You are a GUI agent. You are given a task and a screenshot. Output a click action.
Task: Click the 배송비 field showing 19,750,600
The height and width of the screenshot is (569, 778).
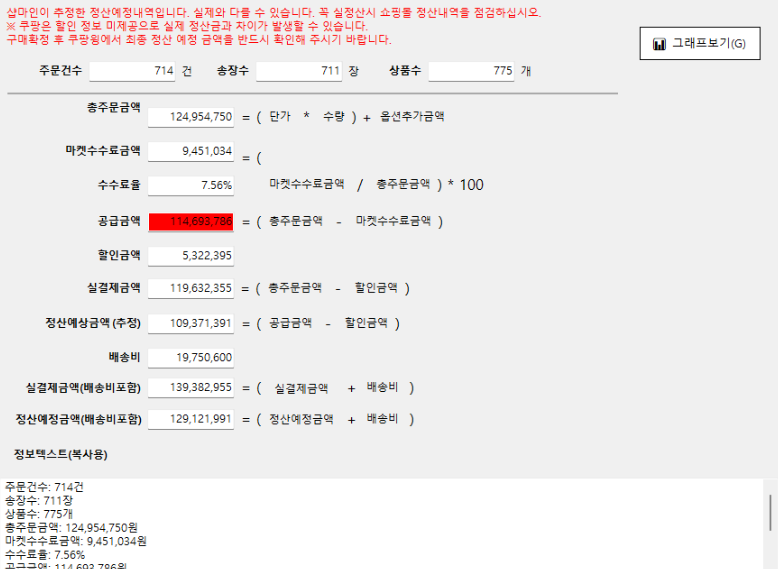pyautogui.click(x=191, y=357)
